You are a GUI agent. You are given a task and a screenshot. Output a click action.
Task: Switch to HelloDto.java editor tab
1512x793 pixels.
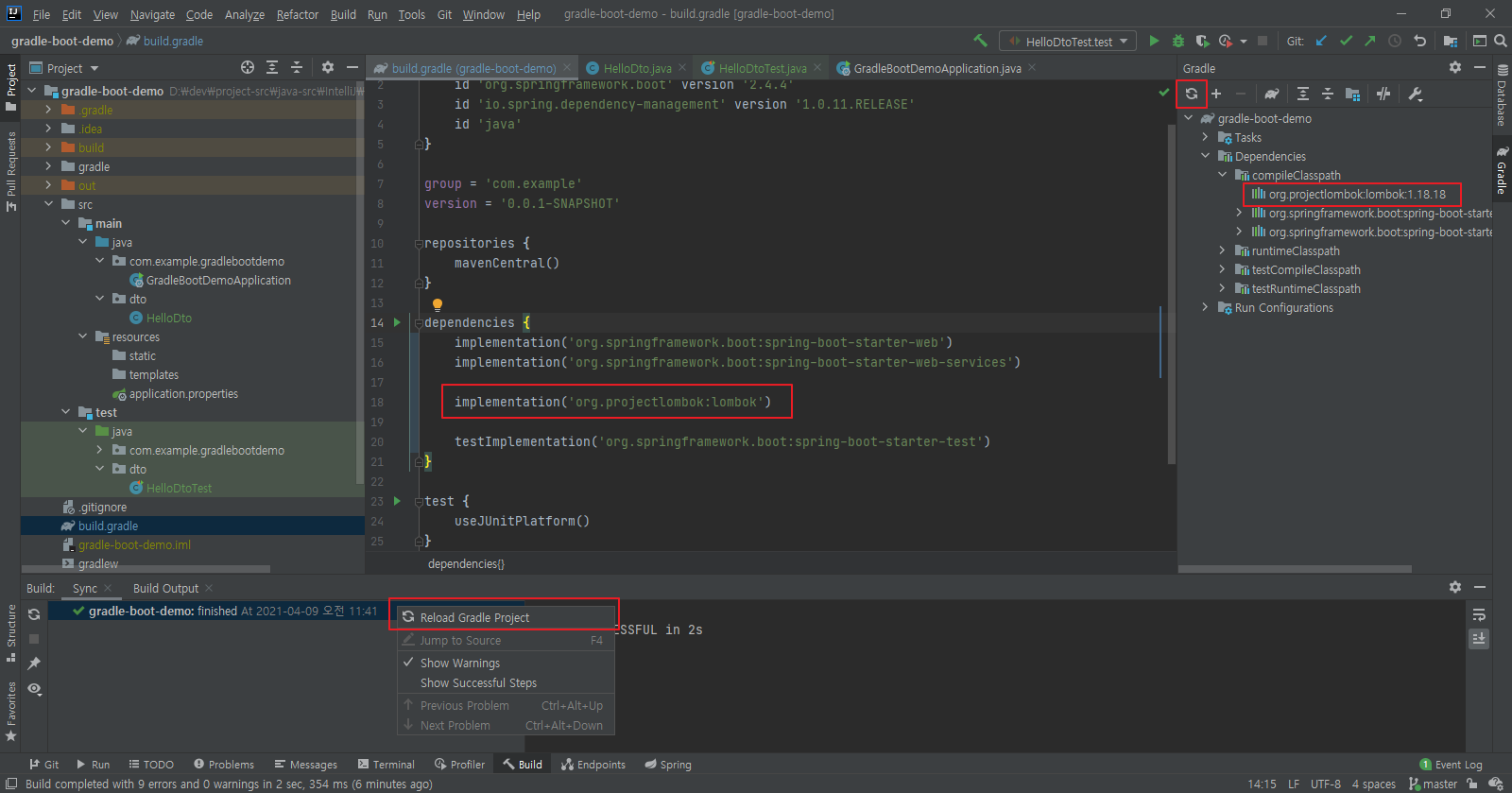pyautogui.click(x=637, y=68)
